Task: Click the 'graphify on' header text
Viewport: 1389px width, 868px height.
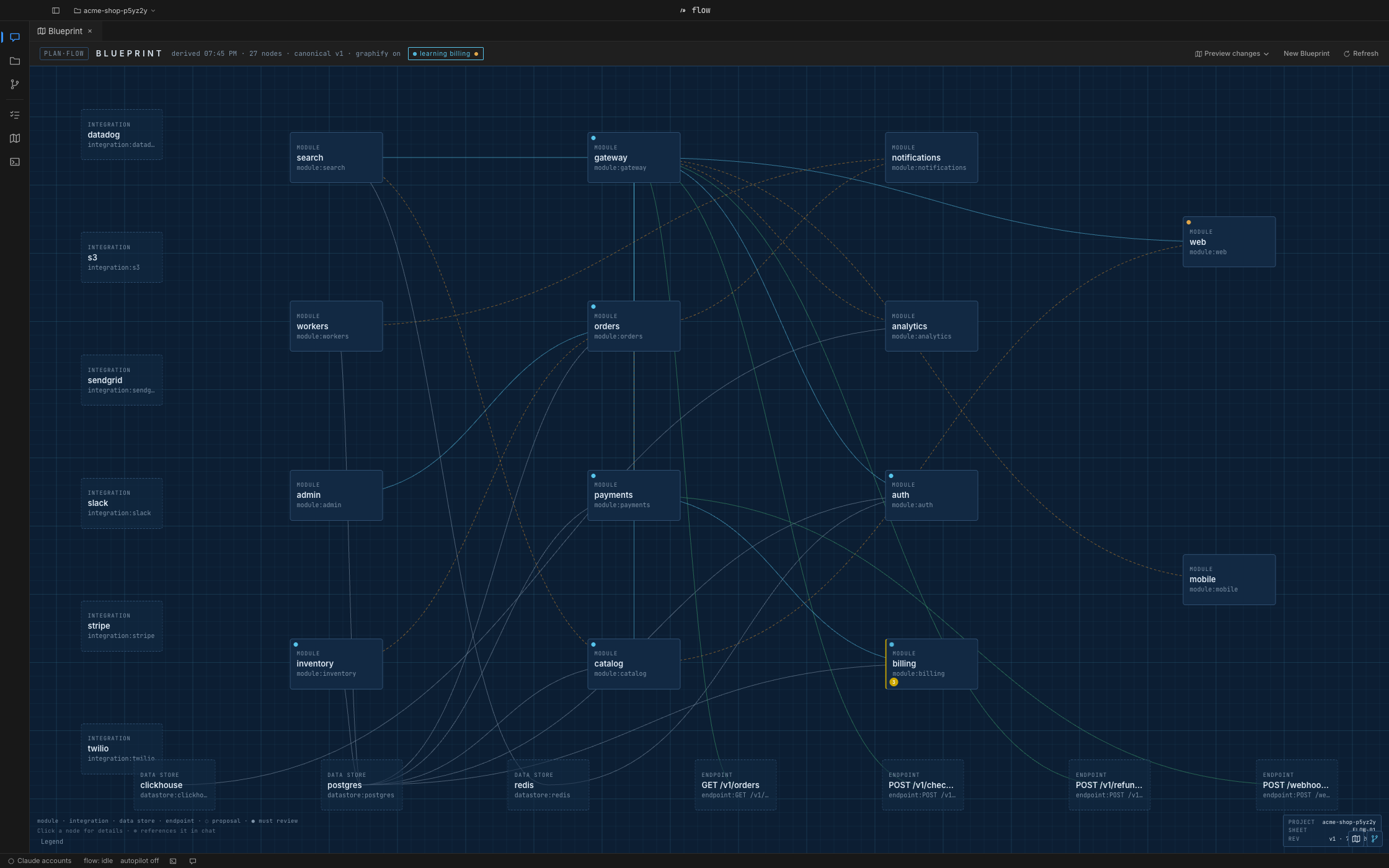Action: (x=378, y=54)
